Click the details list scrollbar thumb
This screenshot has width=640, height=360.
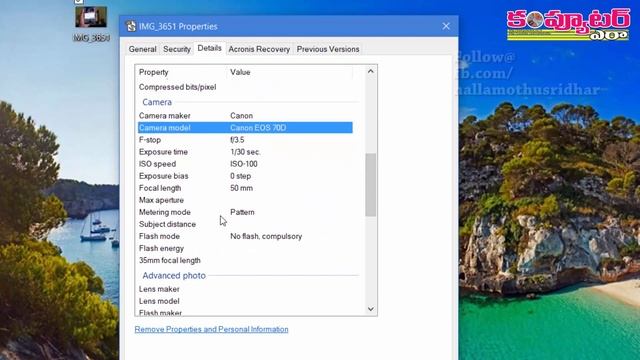point(371,184)
